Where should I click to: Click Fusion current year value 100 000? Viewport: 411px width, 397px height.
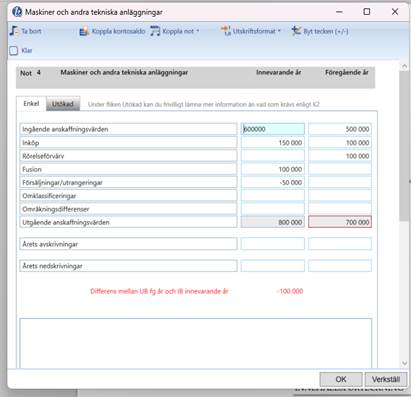273,169
